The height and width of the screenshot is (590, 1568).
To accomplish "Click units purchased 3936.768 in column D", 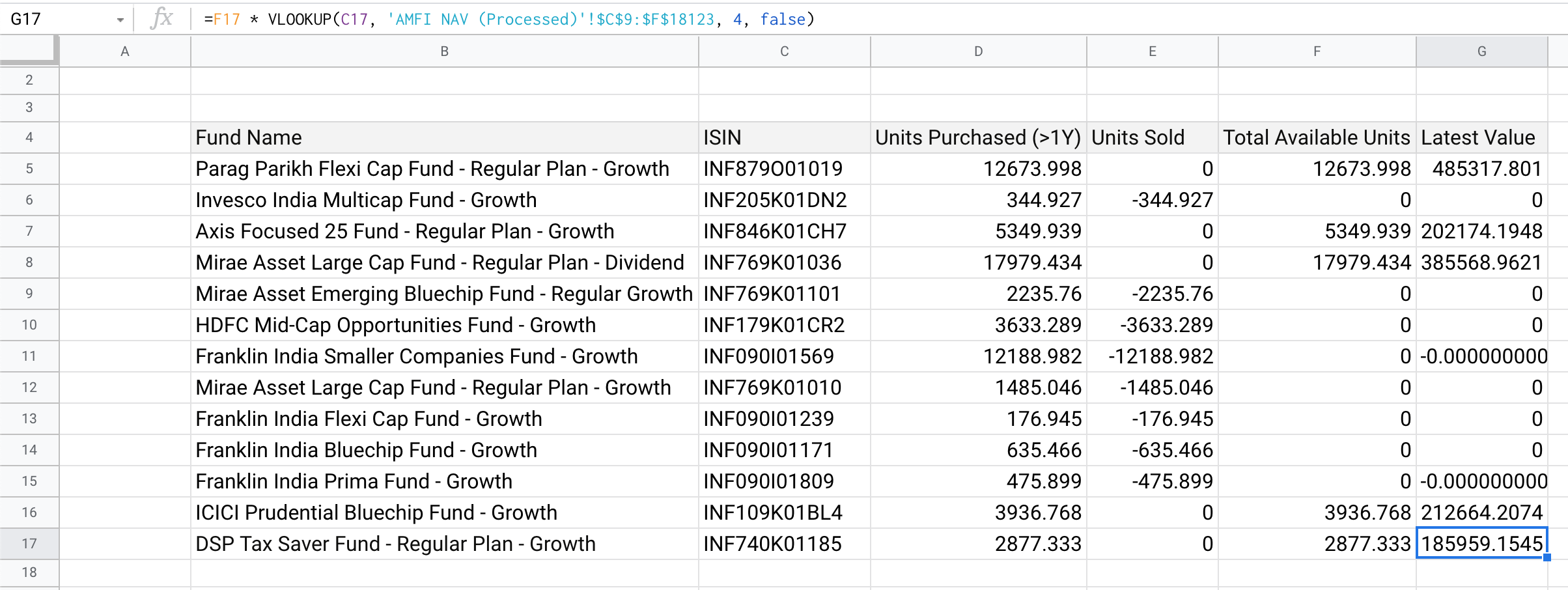I will (979, 513).
